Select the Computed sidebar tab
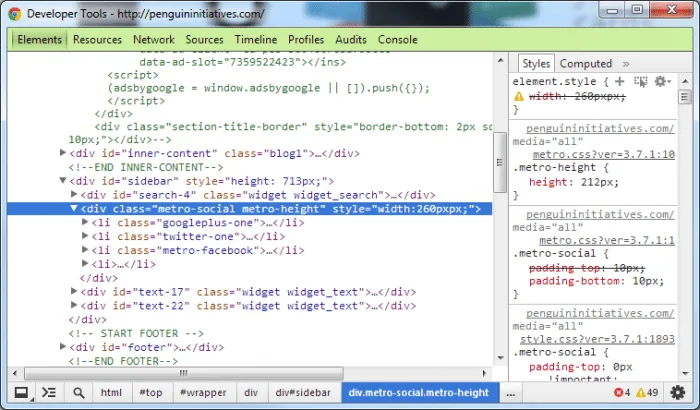 [586, 63]
